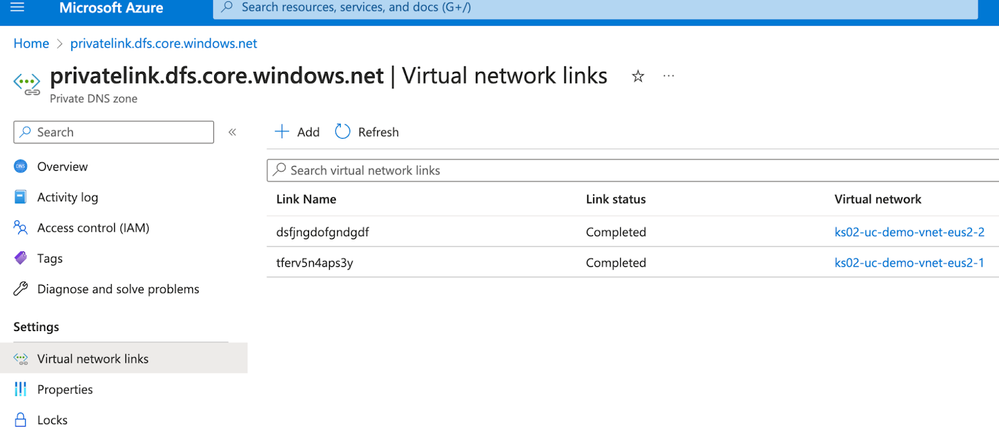Open Properties in Settings
The image size is (999, 443).
point(64,390)
